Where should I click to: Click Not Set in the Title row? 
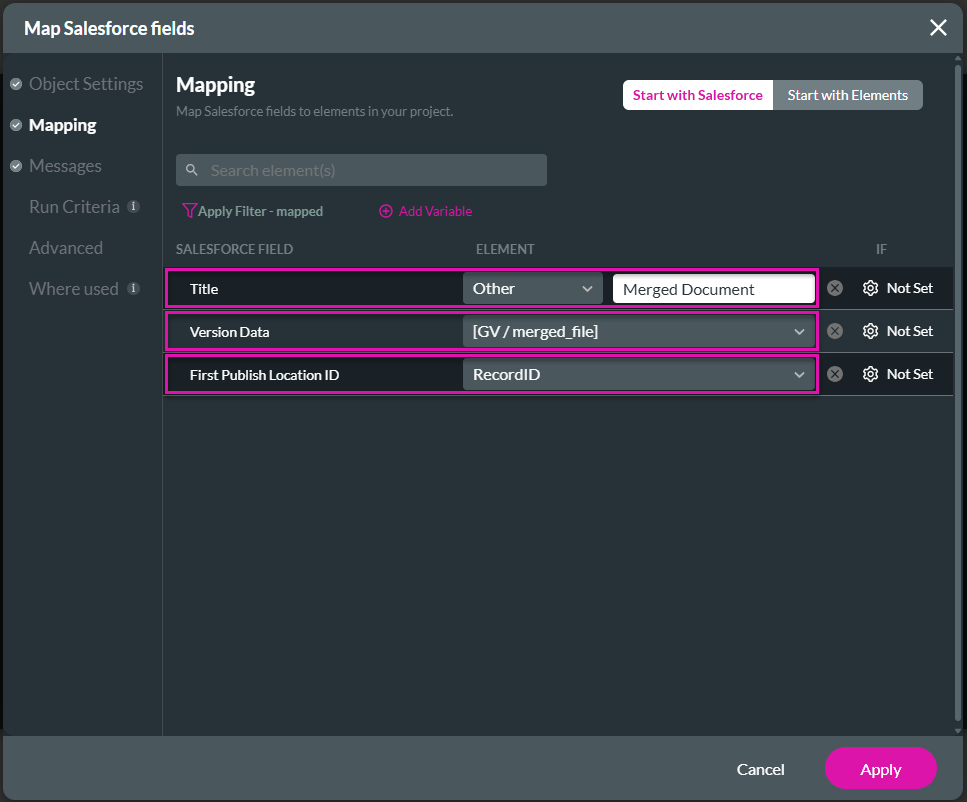tap(910, 288)
